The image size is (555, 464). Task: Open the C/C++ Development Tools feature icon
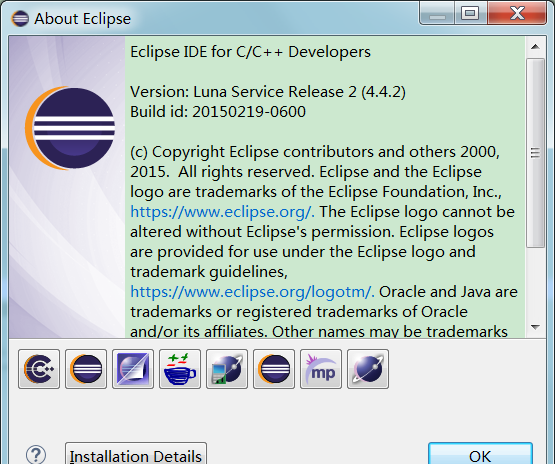tap(39, 369)
